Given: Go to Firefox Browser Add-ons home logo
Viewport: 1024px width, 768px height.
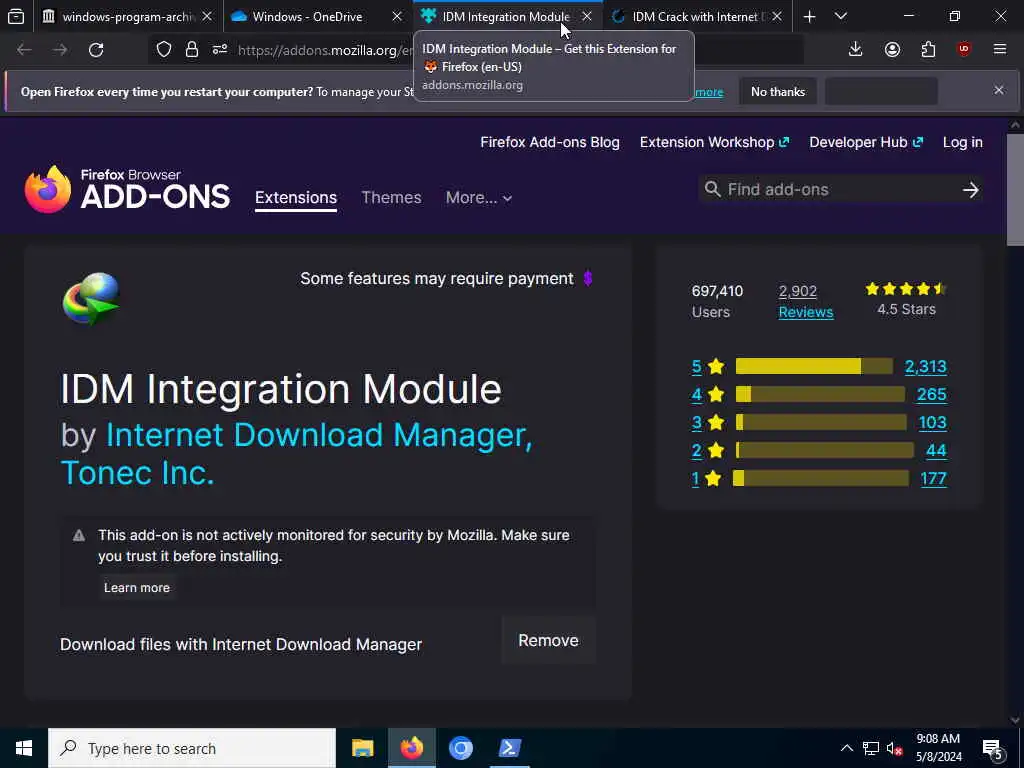Looking at the screenshot, I should point(127,189).
